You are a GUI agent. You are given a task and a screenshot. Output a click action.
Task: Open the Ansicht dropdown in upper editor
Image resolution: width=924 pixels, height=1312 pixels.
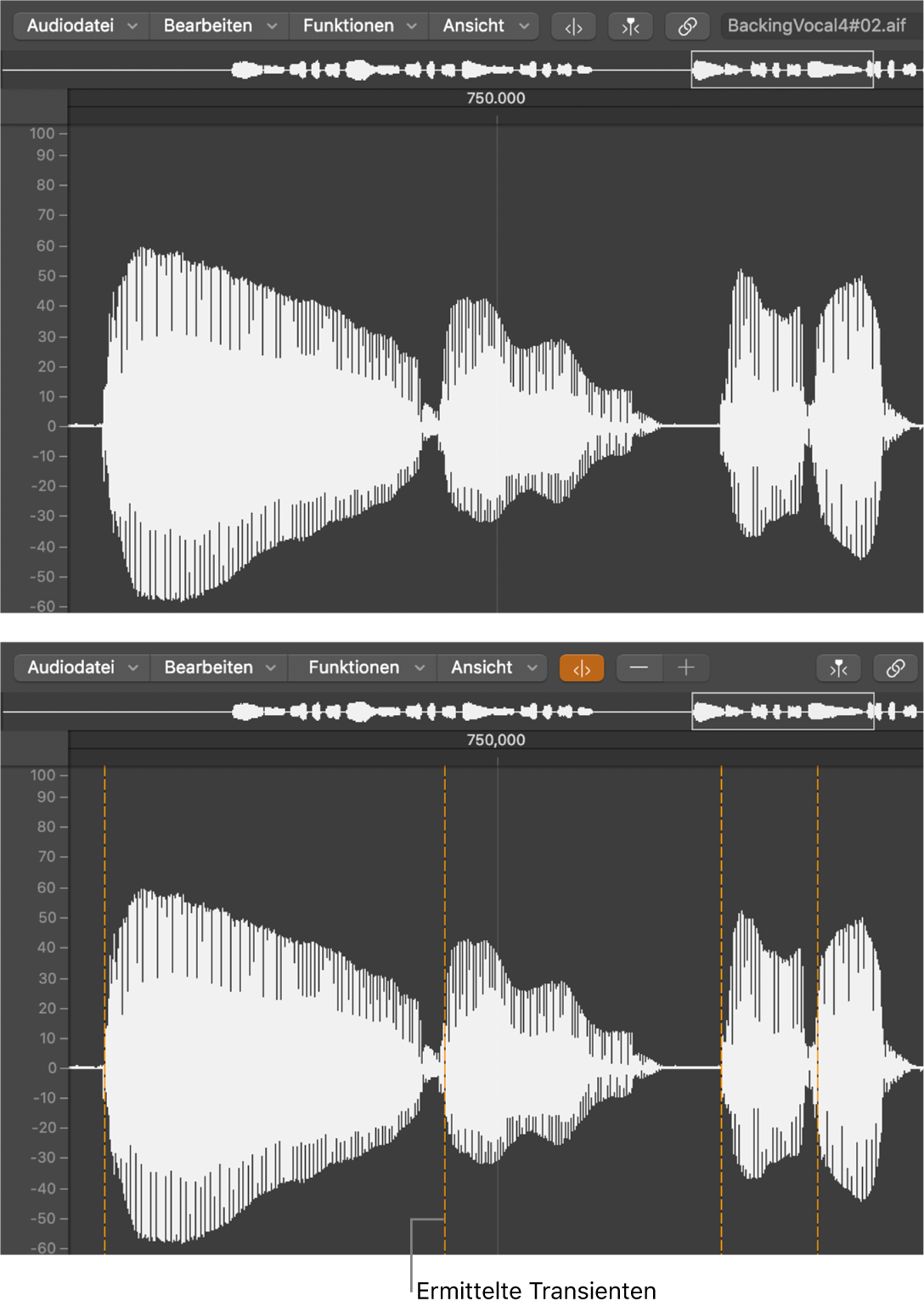(x=483, y=25)
